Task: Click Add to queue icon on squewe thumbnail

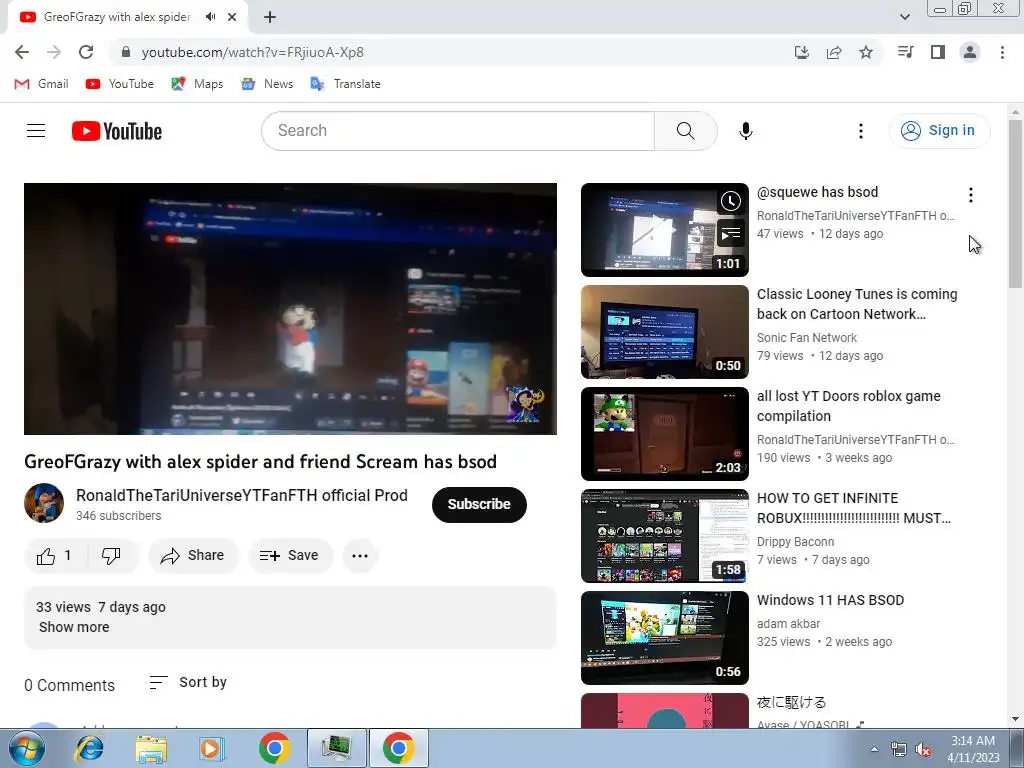Action: point(730,233)
